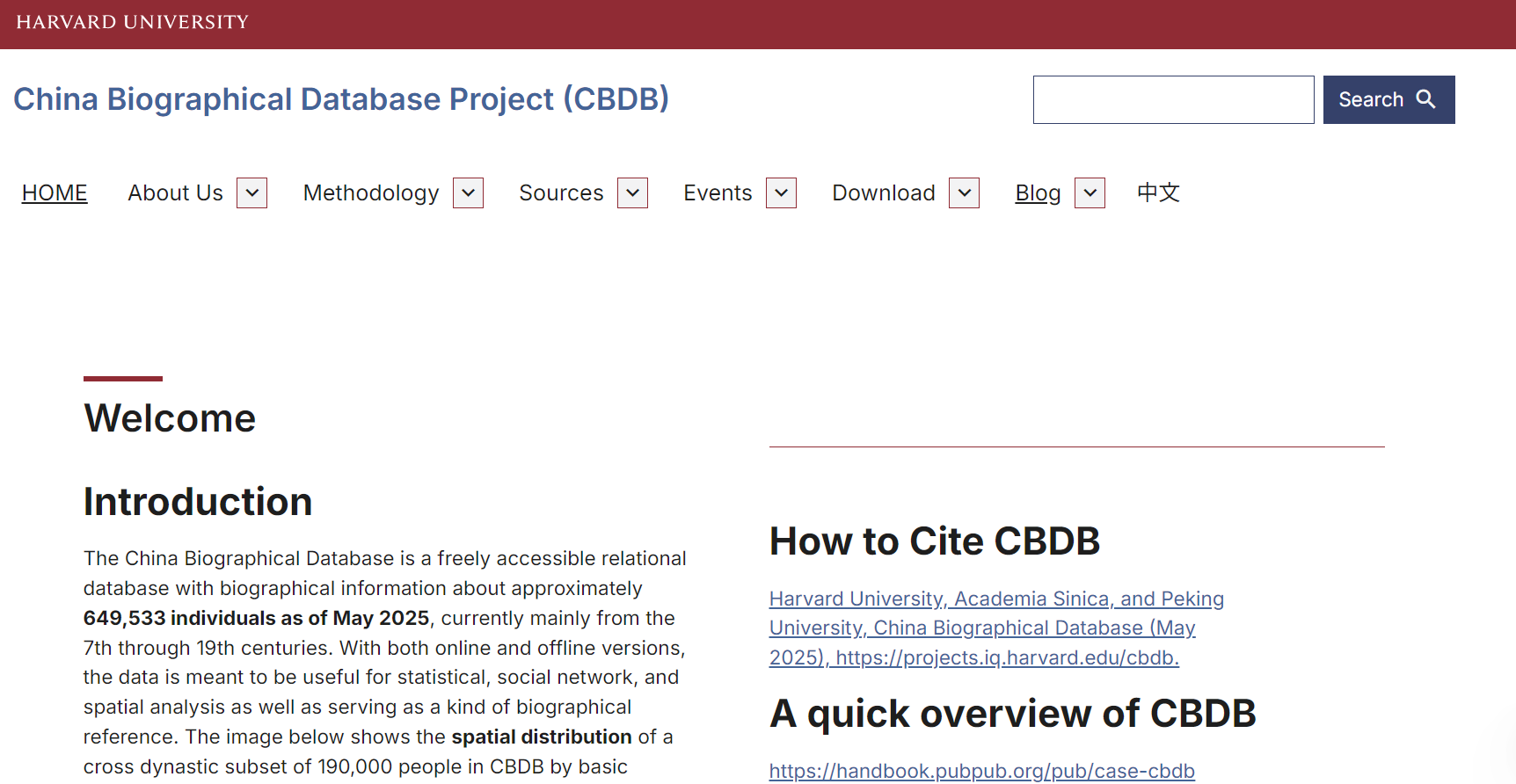Open the Blog submenu chevron
This screenshot has width=1516, height=784.
coord(1090,193)
